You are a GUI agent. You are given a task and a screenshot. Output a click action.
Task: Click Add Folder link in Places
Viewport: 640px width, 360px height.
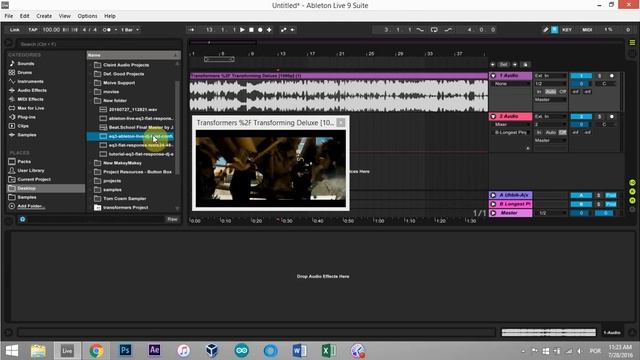pyautogui.click(x=31, y=206)
